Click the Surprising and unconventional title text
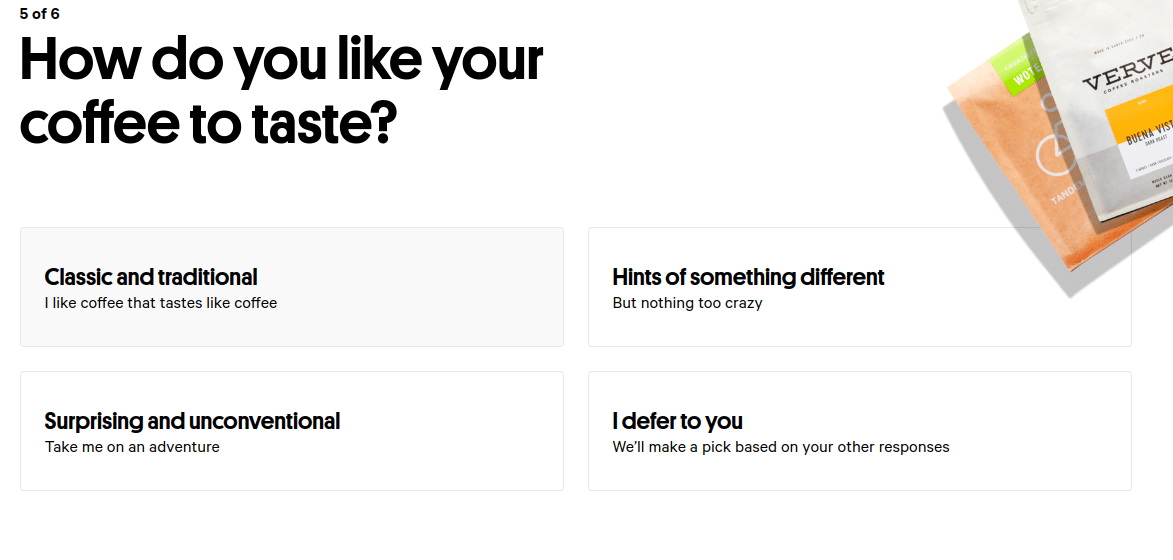 (x=192, y=422)
